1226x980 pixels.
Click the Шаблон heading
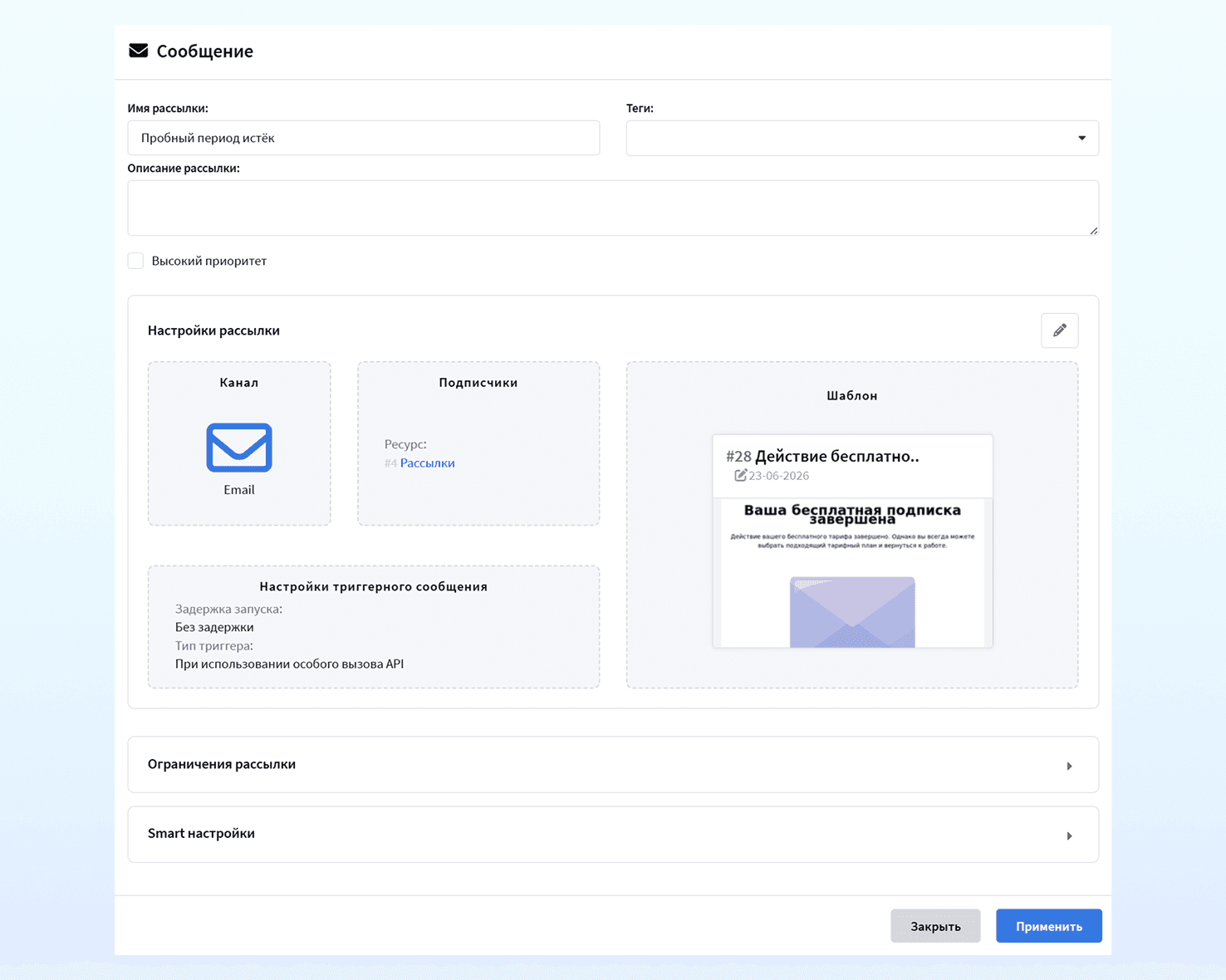point(852,395)
